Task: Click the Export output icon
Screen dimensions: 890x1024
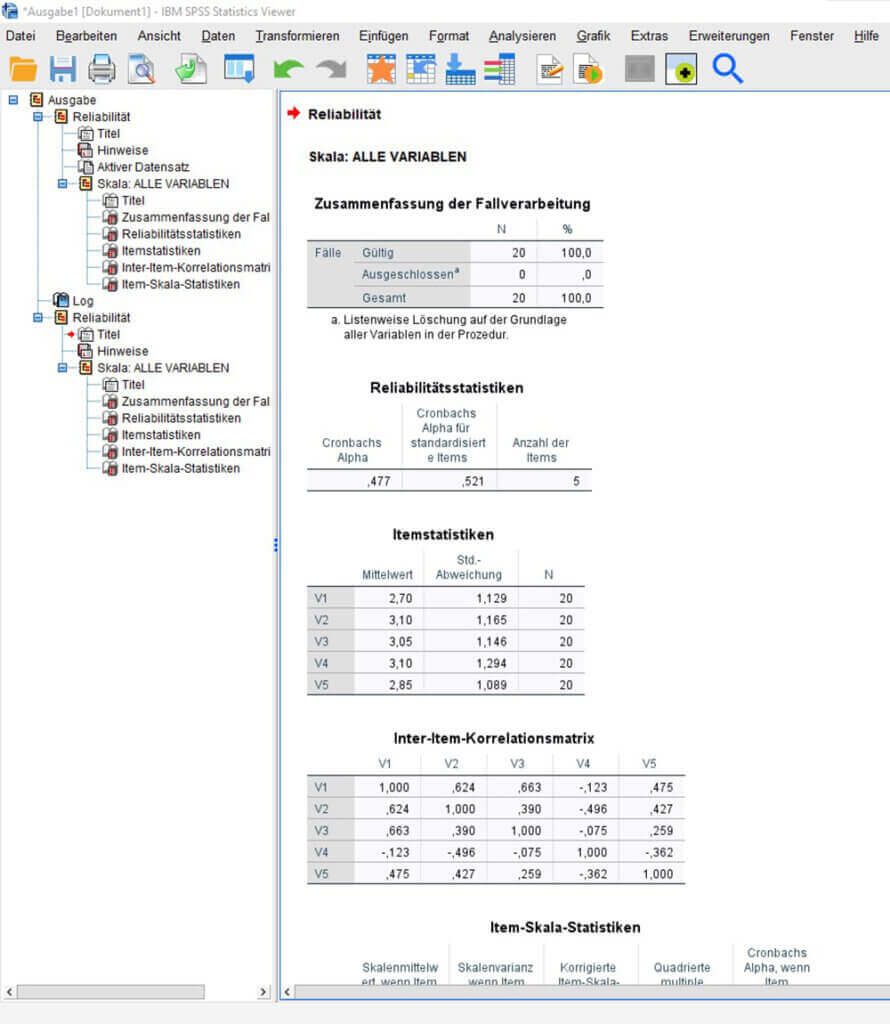Action: [x=190, y=69]
